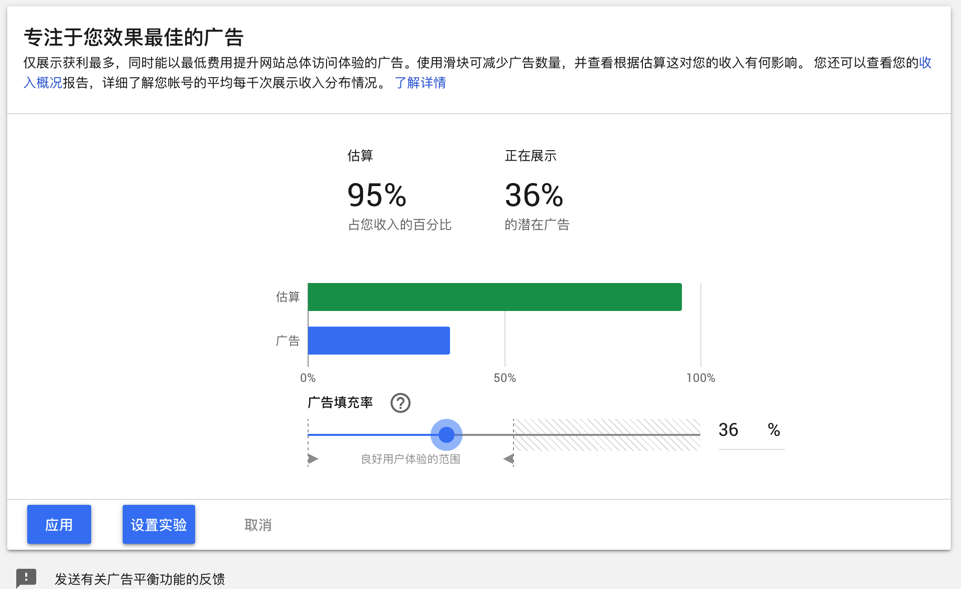The width and height of the screenshot is (961, 589).
Task: Click the feedback exclamation icon
Action: (27, 578)
